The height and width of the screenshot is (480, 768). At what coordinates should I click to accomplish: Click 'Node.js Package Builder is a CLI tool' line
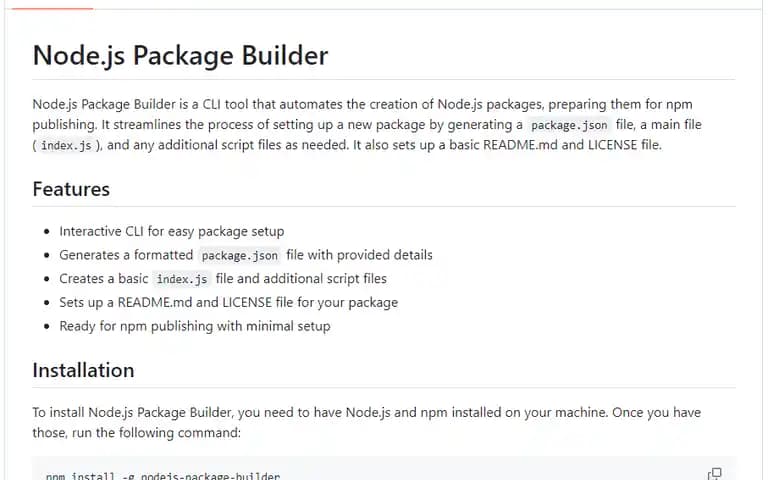pos(362,104)
